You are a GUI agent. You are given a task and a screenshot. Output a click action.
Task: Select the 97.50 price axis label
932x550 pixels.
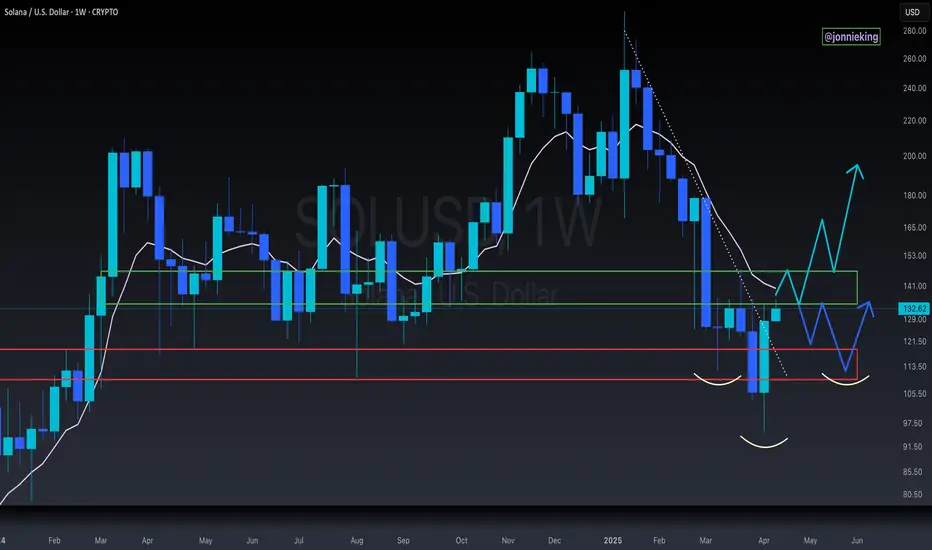[914, 423]
